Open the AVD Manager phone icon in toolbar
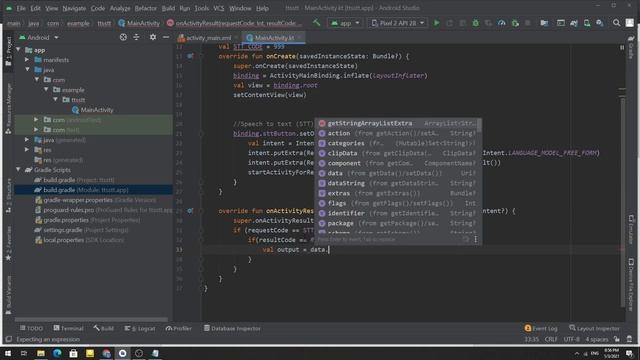640x360 pixels. click(587, 23)
